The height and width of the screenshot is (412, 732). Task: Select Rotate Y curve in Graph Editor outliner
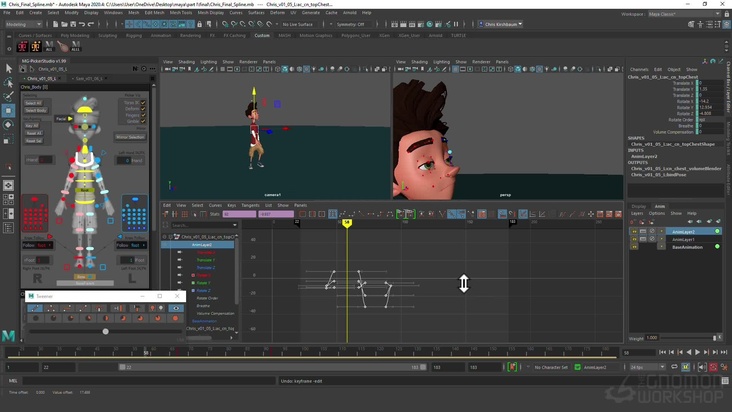[204, 283]
